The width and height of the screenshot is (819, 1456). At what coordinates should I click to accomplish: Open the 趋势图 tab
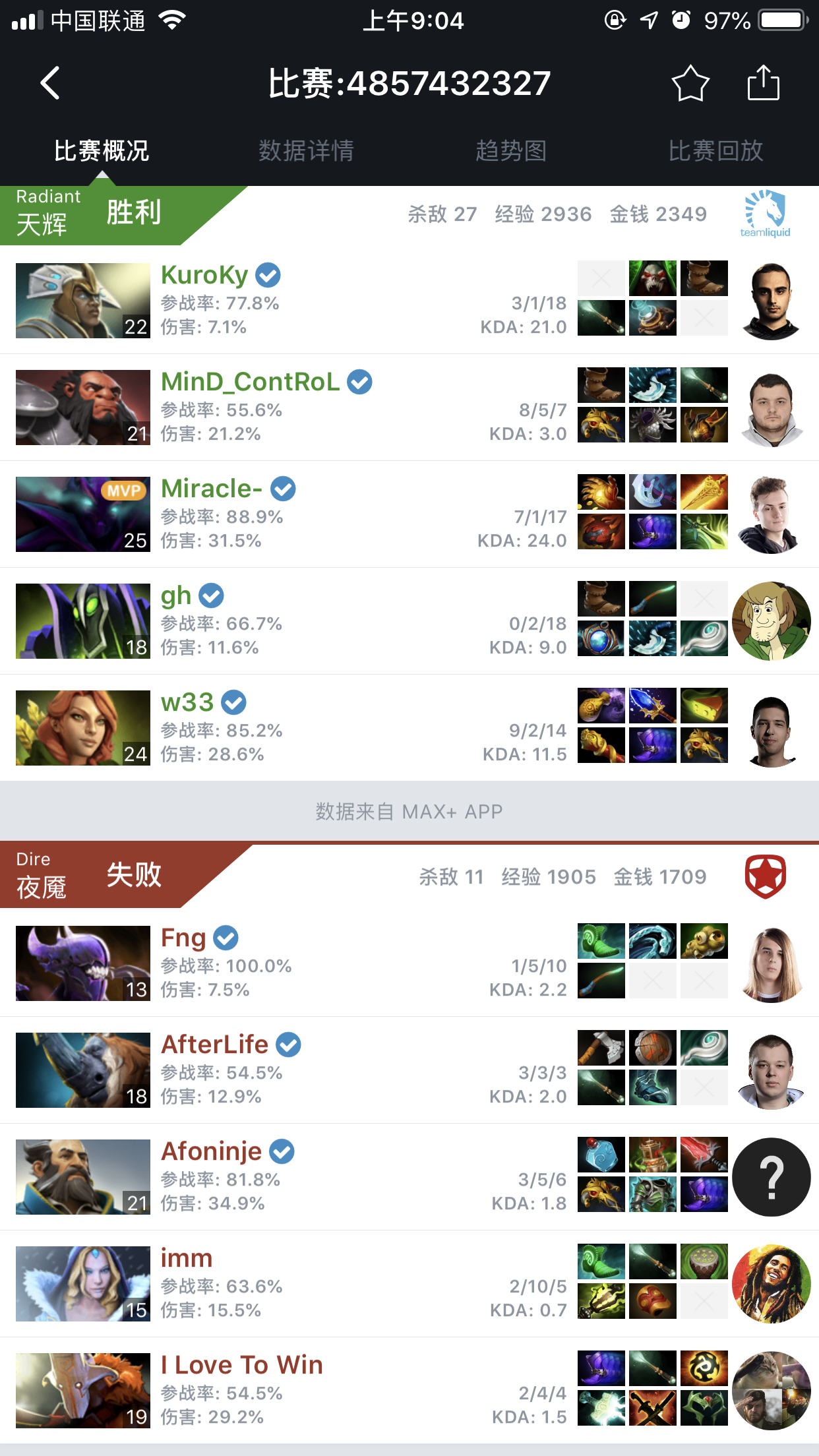[x=511, y=151]
